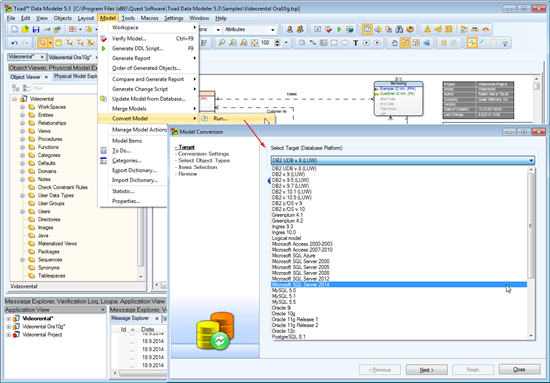Click the magnifier Zoom toolbar icon
Image resolution: width=550 pixels, height=383 pixels.
pyautogui.click(x=222, y=43)
